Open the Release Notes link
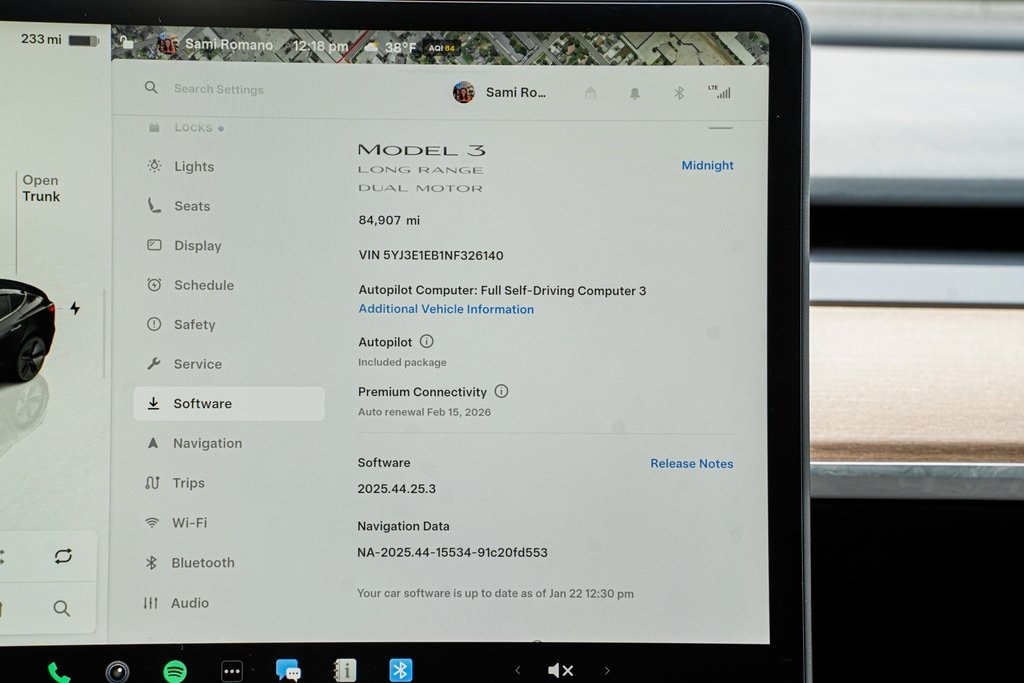The height and width of the screenshot is (683, 1024). click(691, 464)
